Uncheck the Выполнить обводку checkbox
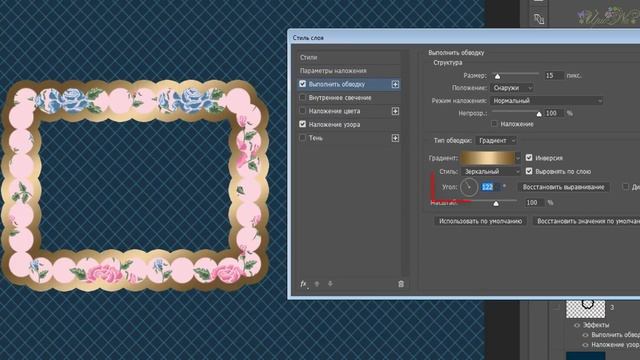The width and height of the screenshot is (640, 360). click(302, 84)
